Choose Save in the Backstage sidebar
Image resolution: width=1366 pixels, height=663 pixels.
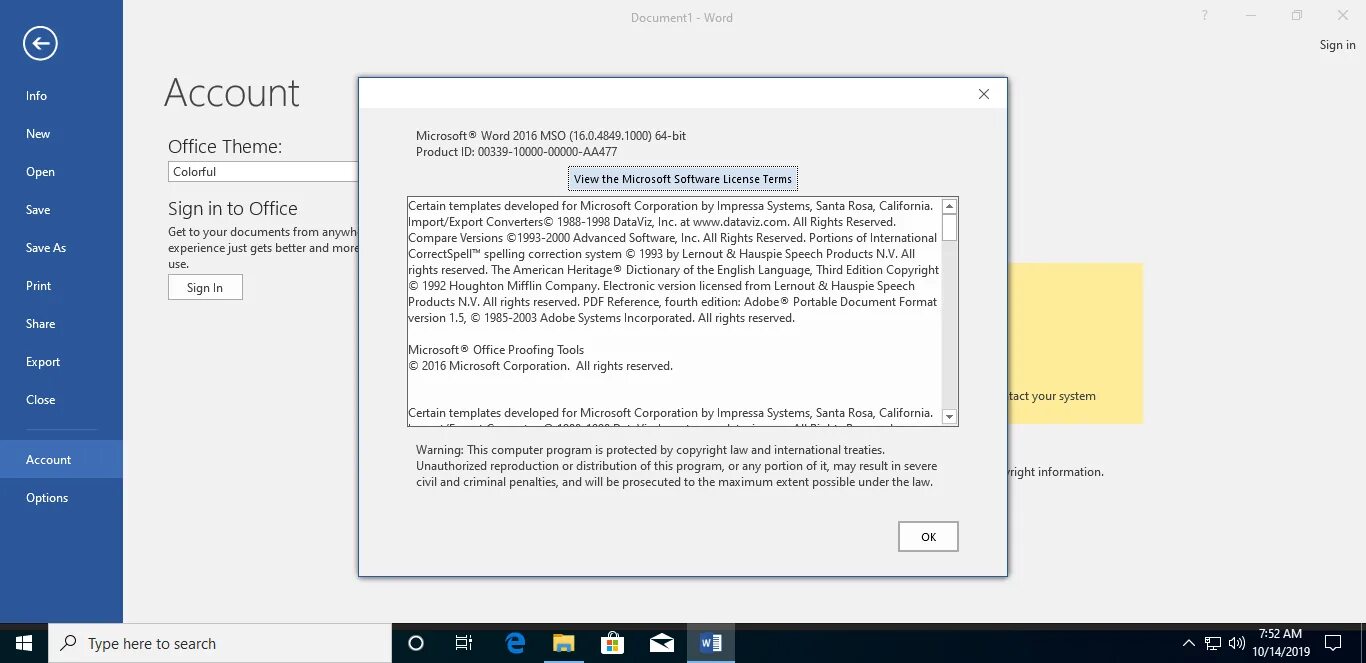coord(61,210)
